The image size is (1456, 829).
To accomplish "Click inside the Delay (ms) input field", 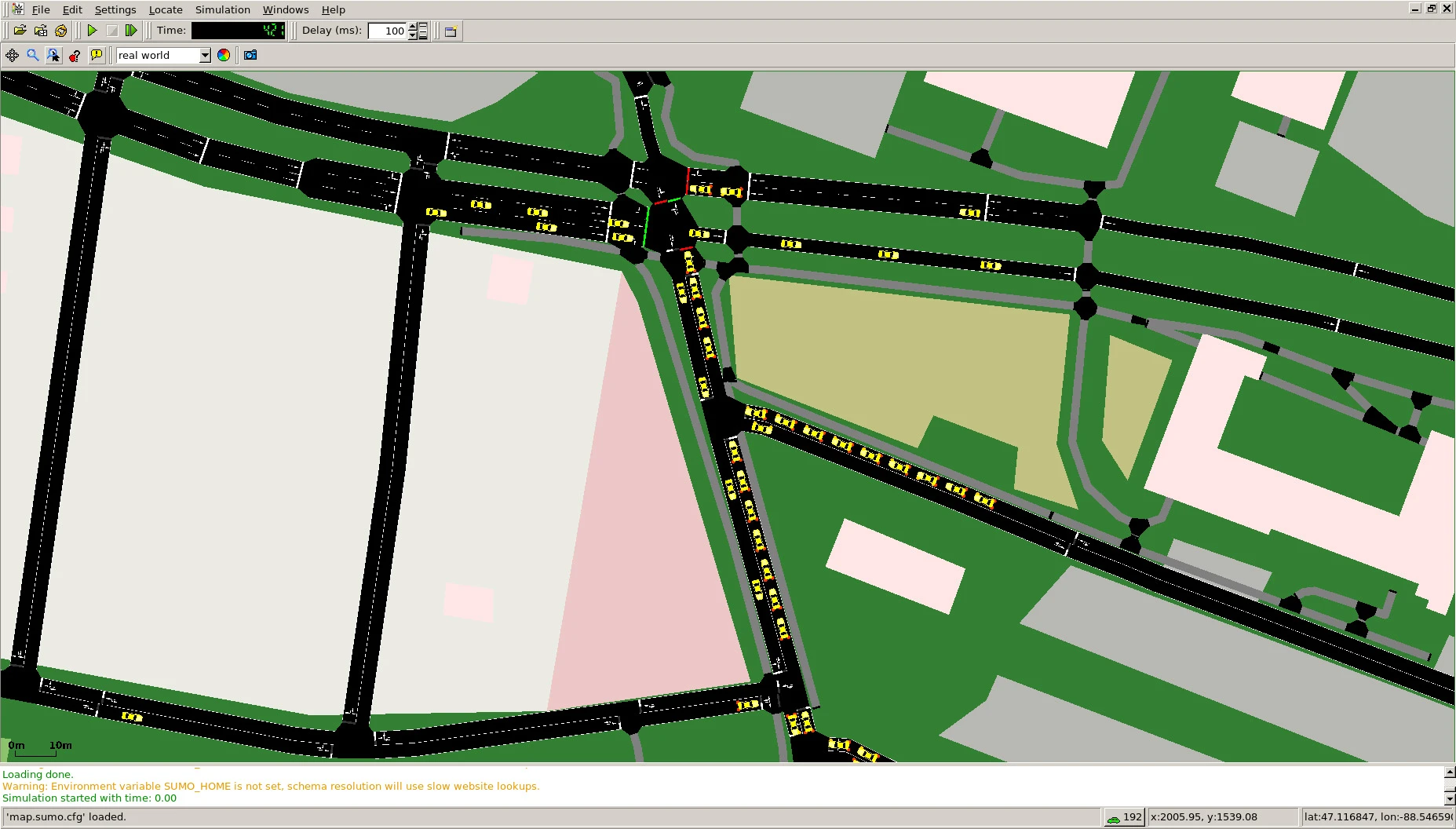I will point(390,31).
